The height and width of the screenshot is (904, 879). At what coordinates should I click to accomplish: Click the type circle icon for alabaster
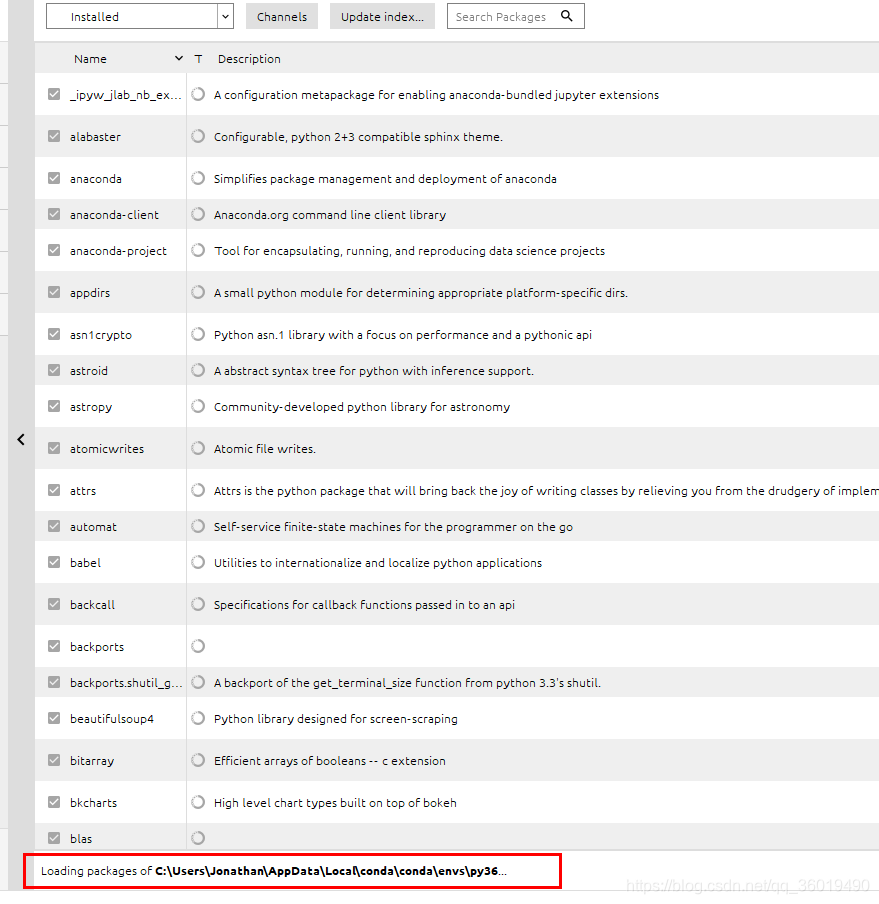198,137
